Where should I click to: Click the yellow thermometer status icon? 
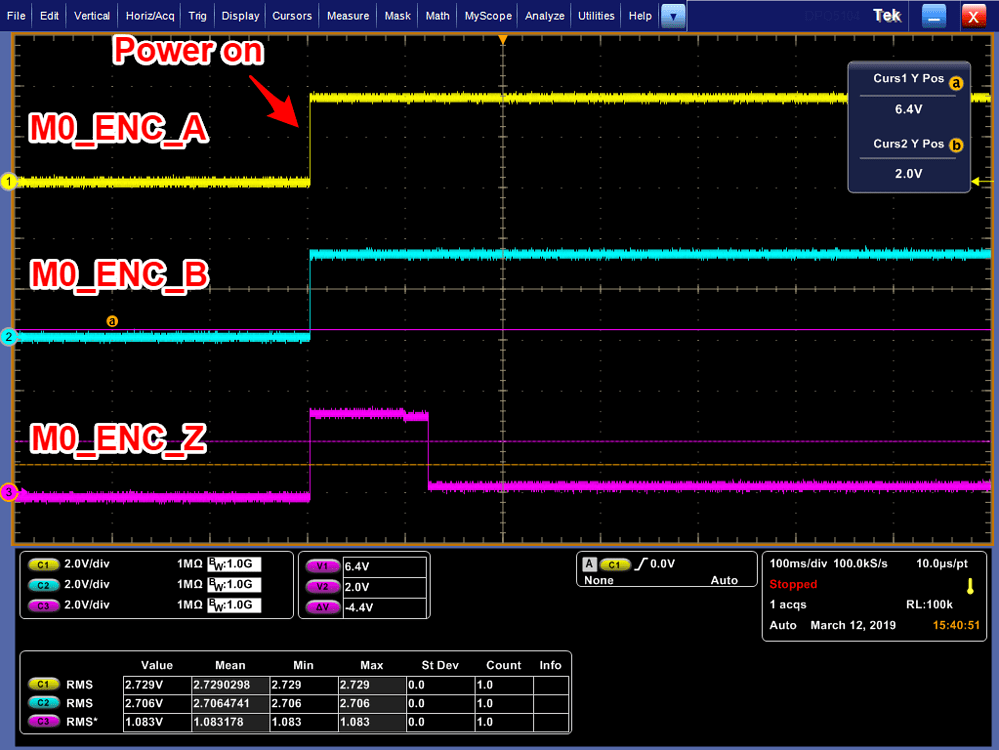click(x=968, y=587)
